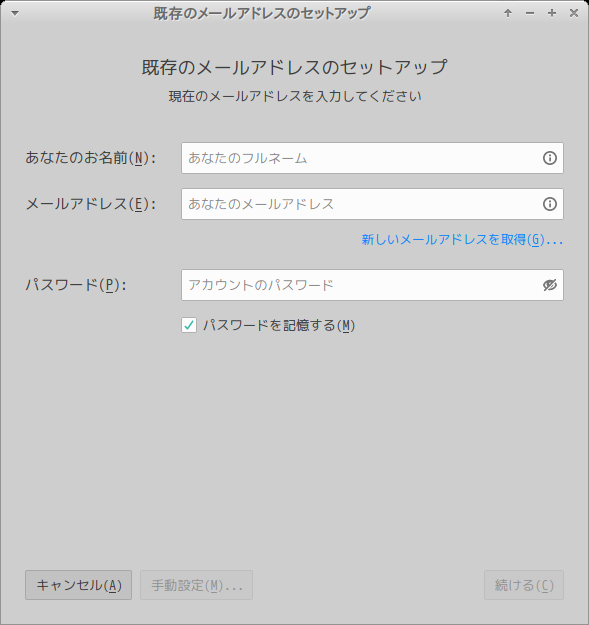Screen dimensions: 589x625
Task: Click the 手動設定(M)... button
Action: pos(196,585)
